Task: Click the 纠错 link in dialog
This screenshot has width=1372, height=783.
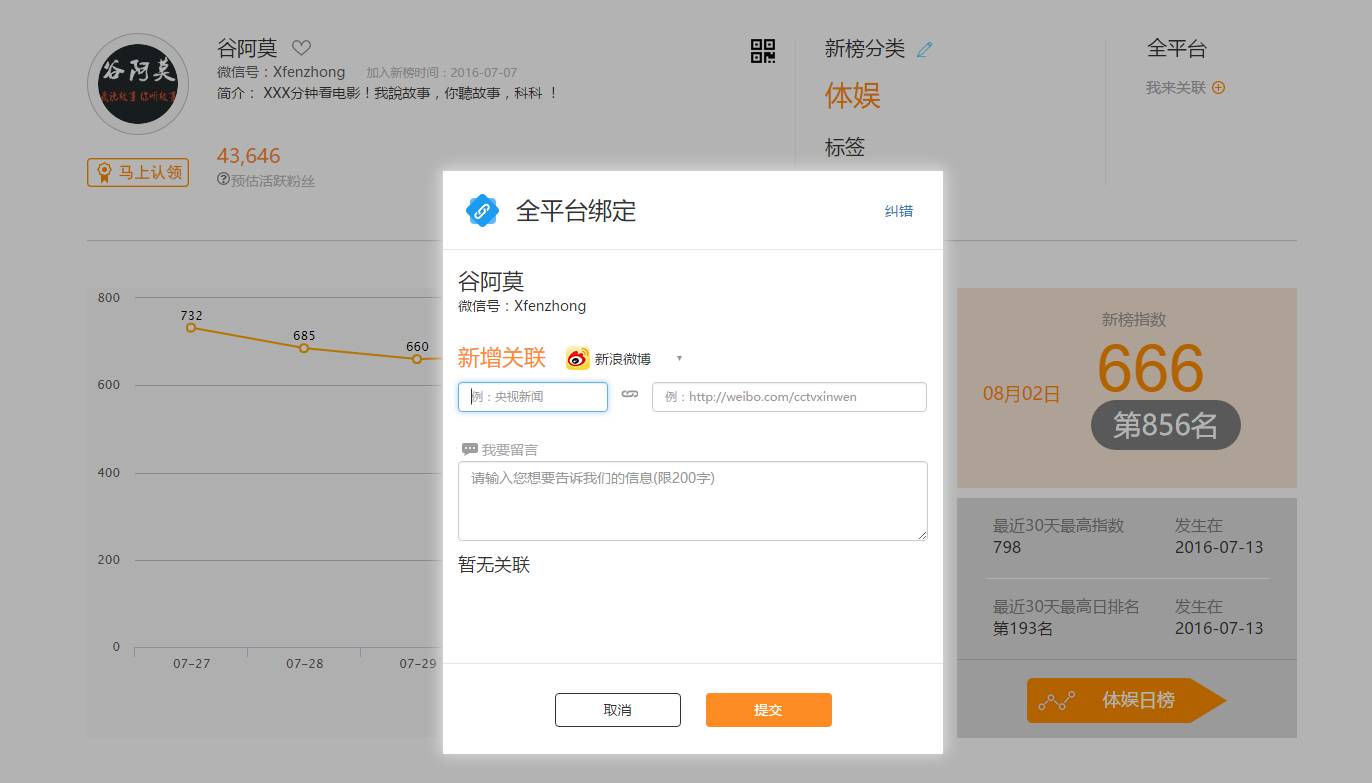Action: coord(898,211)
